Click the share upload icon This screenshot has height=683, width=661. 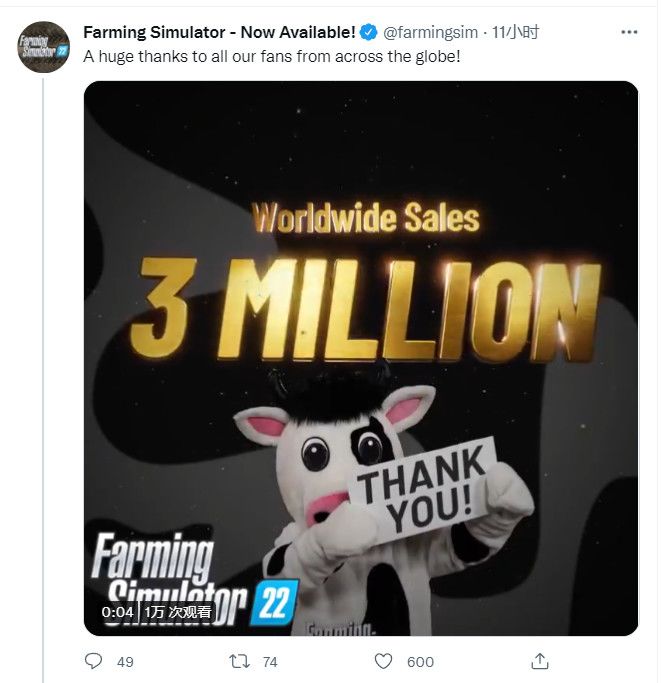coord(539,661)
